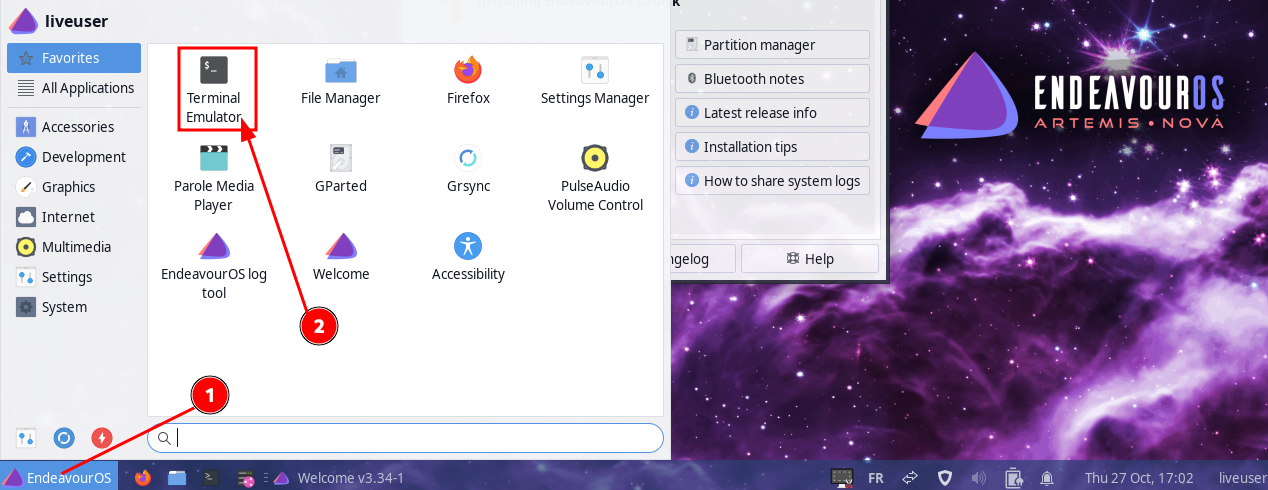Image resolution: width=1268 pixels, height=490 pixels.
Task: Switch keyboard layout via FR indicator
Action: [876, 478]
